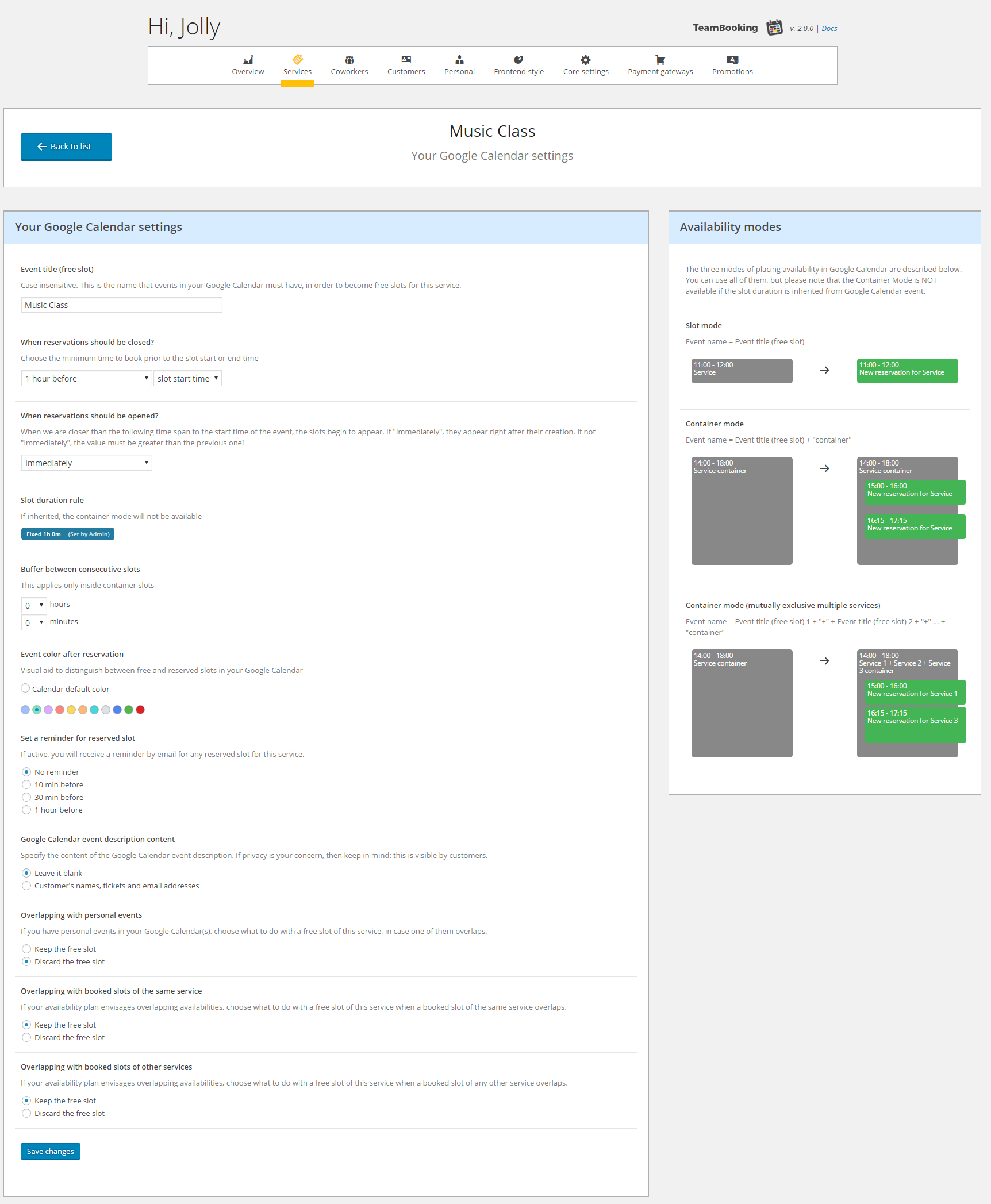Click the Slot mode green reservation example

(907, 371)
